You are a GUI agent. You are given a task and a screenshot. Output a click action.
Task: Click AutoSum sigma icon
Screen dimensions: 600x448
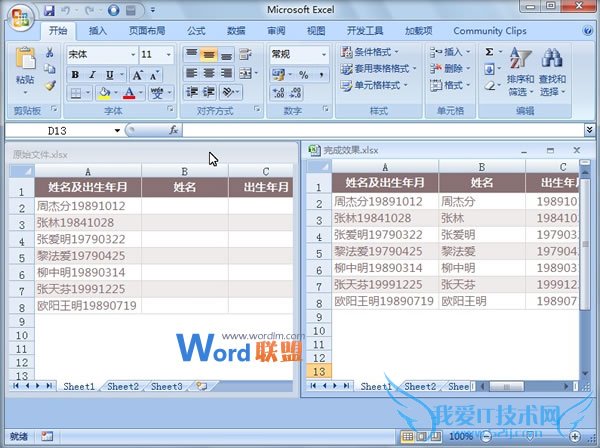click(x=489, y=52)
